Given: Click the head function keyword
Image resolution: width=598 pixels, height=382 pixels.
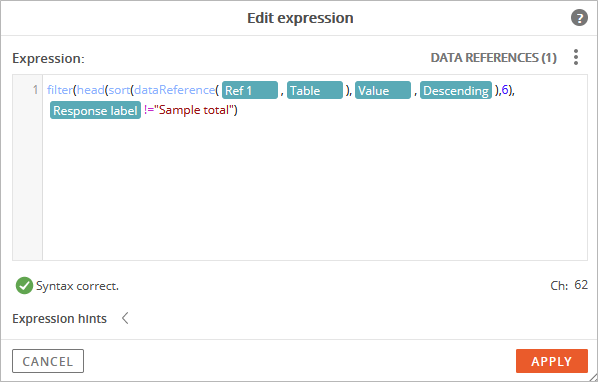Looking at the screenshot, I should pos(90,90).
